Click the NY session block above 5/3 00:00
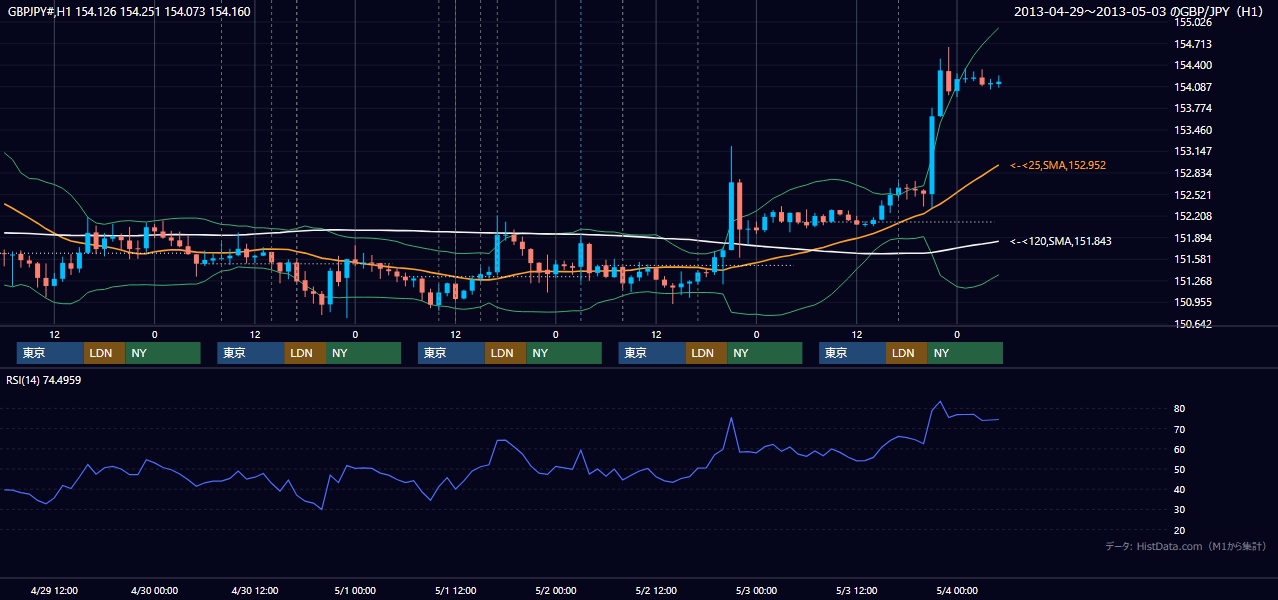 (764, 353)
